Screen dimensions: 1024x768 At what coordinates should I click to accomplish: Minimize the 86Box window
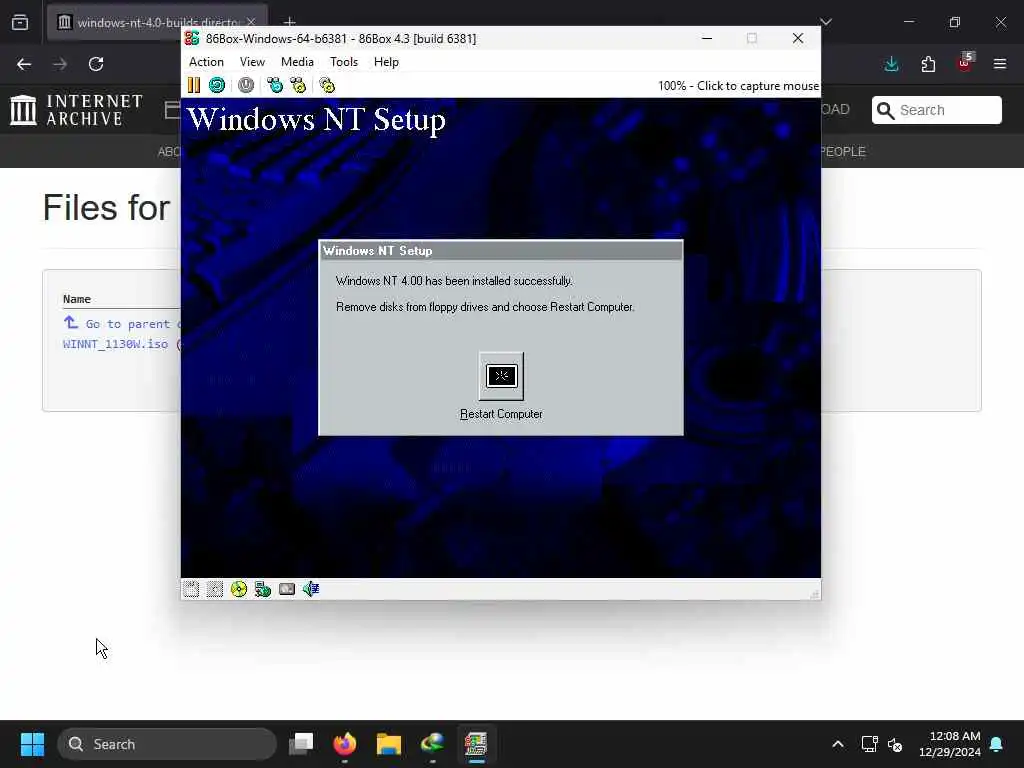point(707,39)
